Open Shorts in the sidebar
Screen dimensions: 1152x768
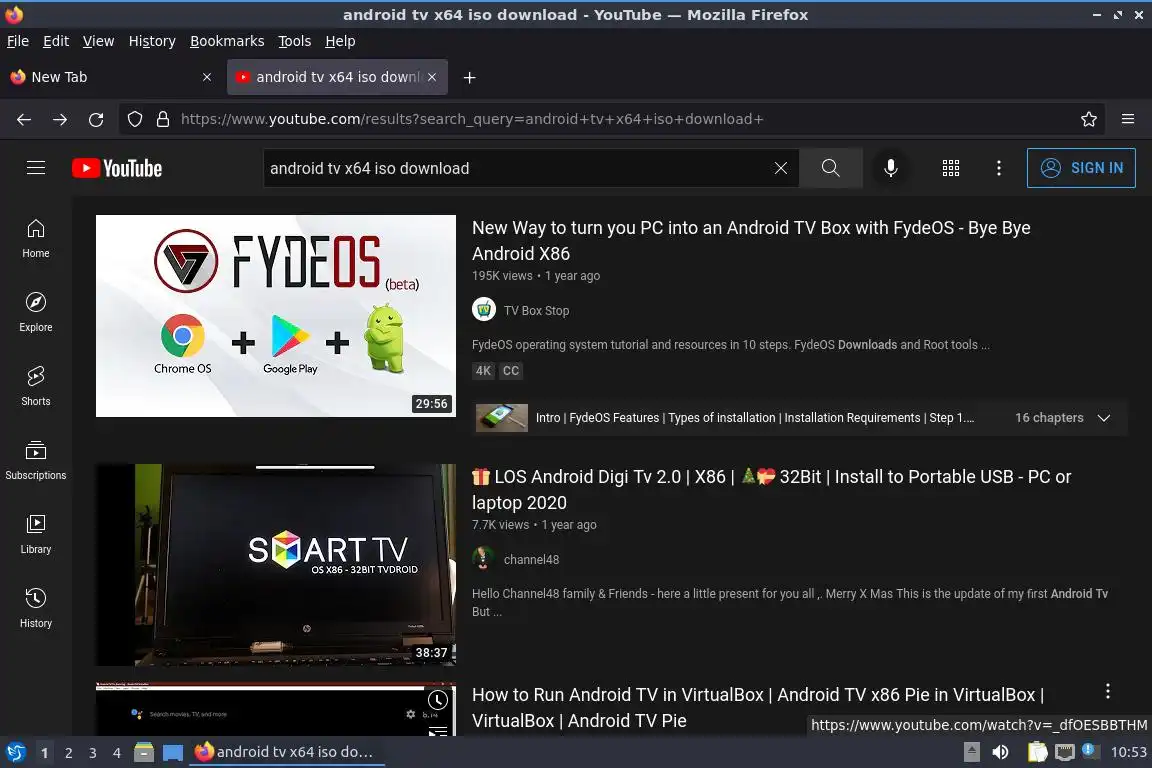[x=35, y=387]
